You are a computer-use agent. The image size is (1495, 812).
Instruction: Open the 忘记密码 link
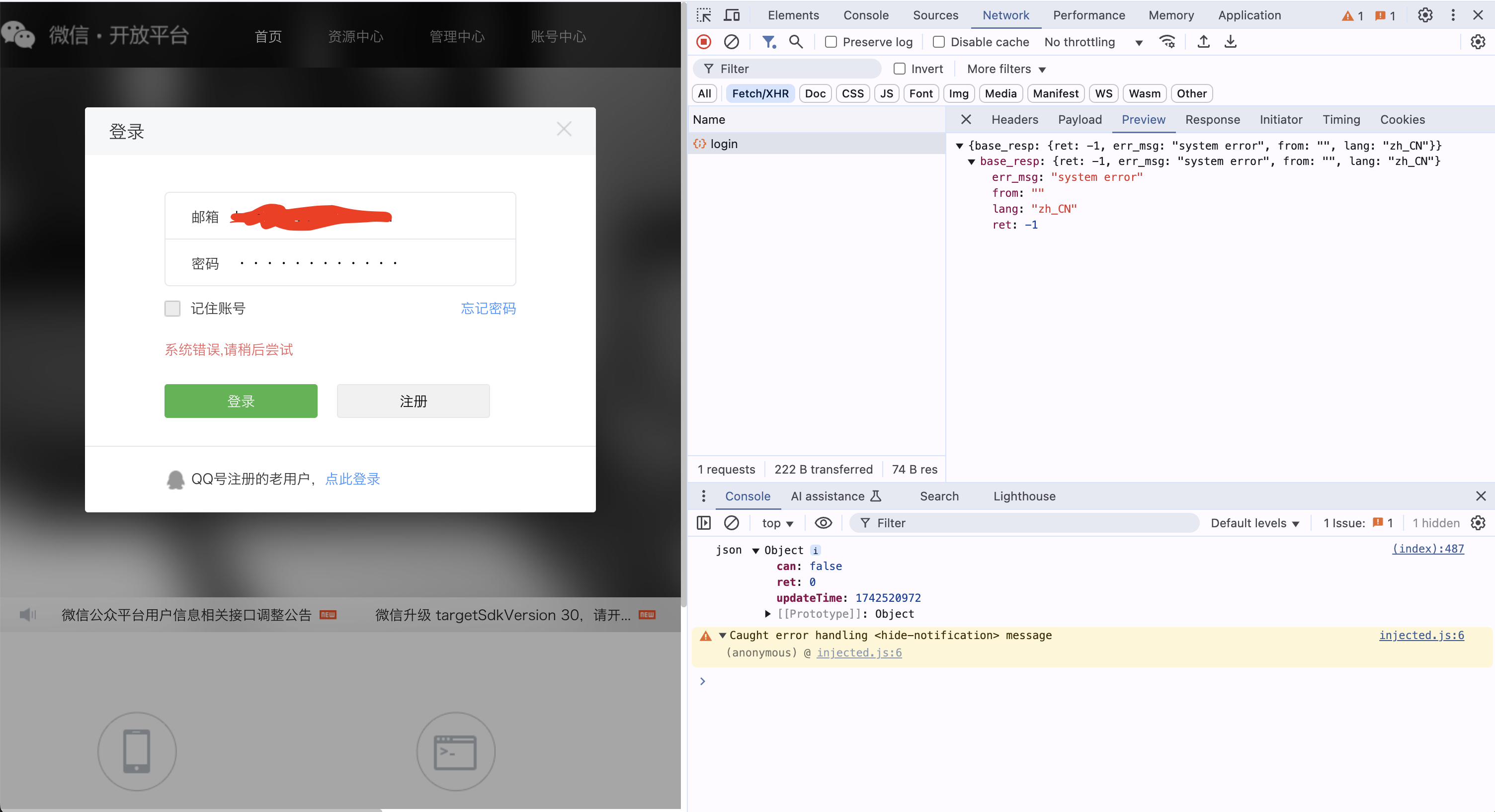click(x=488, y=308)
